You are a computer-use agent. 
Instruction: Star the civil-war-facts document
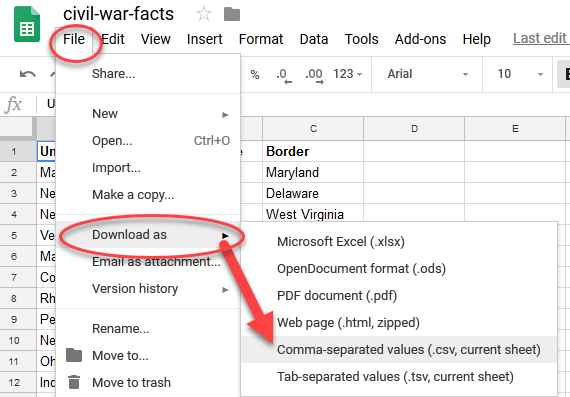coord(204,14)
